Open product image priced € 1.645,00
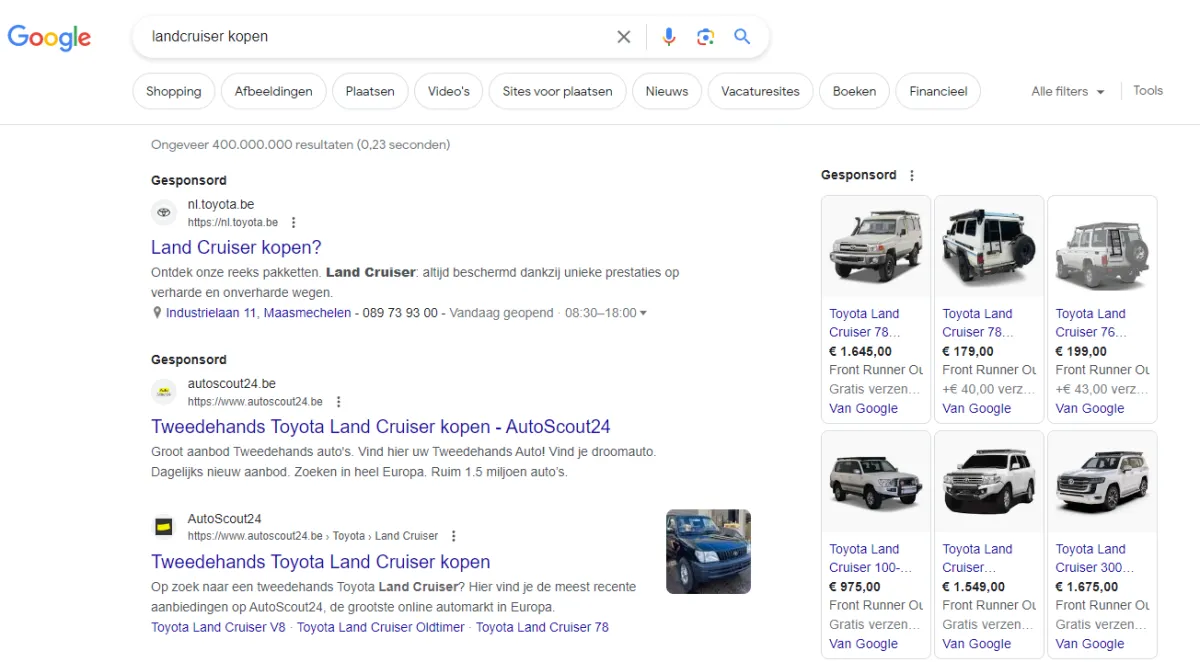 pyautogui.click(x=876, y=247)
